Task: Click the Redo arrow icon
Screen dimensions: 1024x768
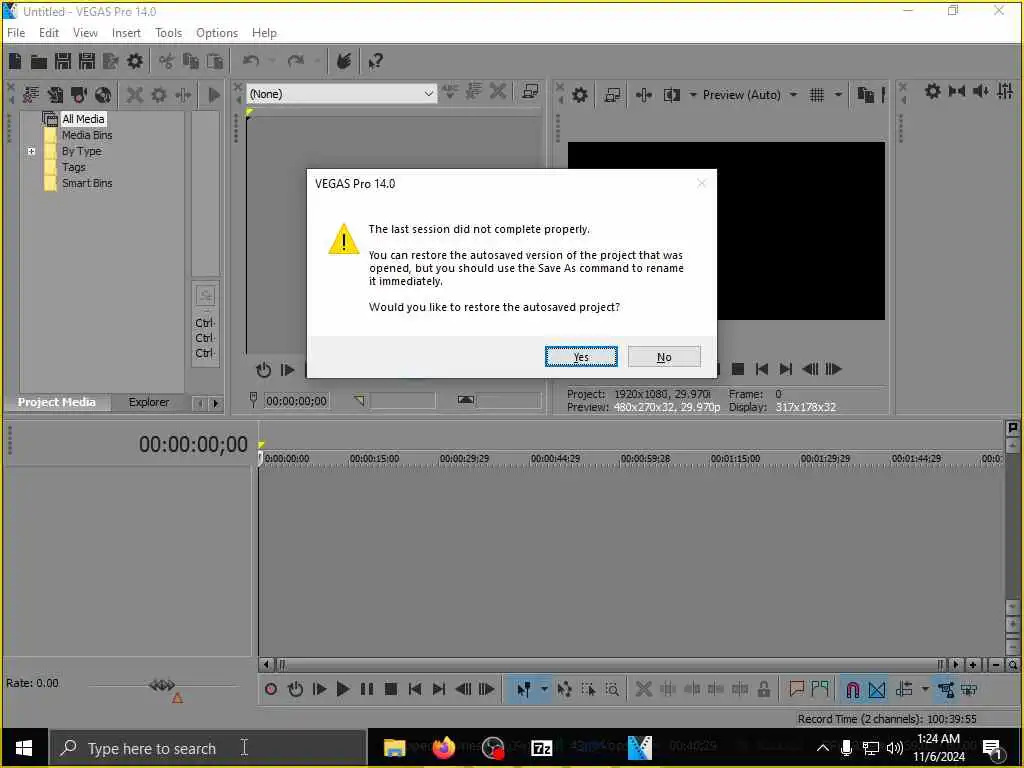Action: (296, 61)
